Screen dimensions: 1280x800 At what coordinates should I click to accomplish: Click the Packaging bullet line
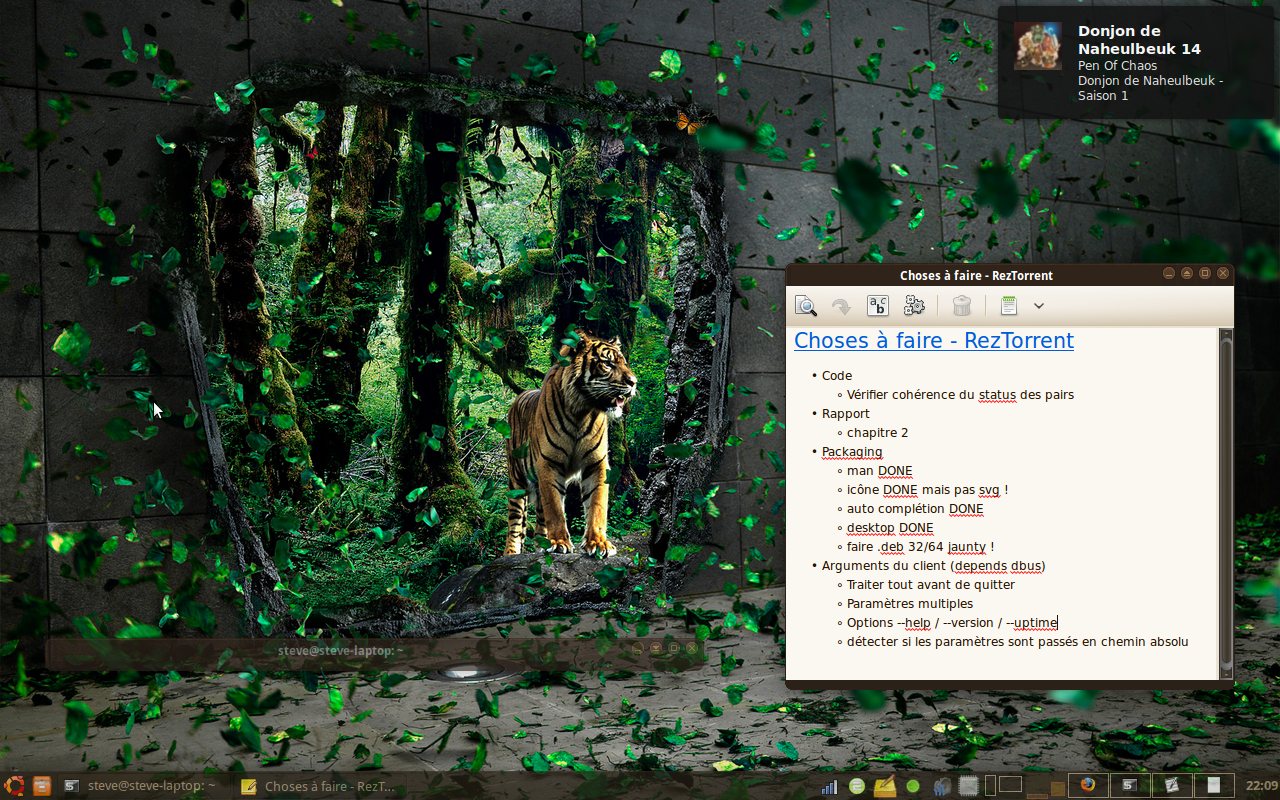point(852,452)
